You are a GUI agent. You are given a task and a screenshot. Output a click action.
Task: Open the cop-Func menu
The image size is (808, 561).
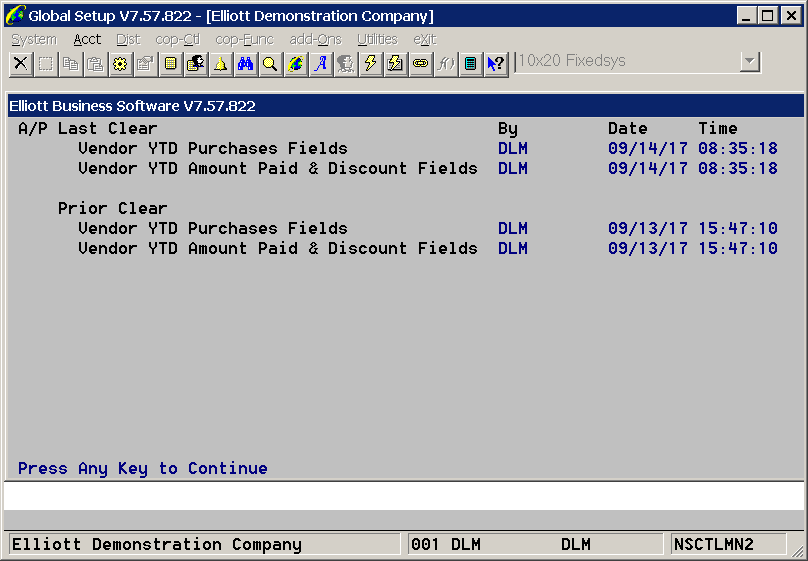tap(244, 39)
